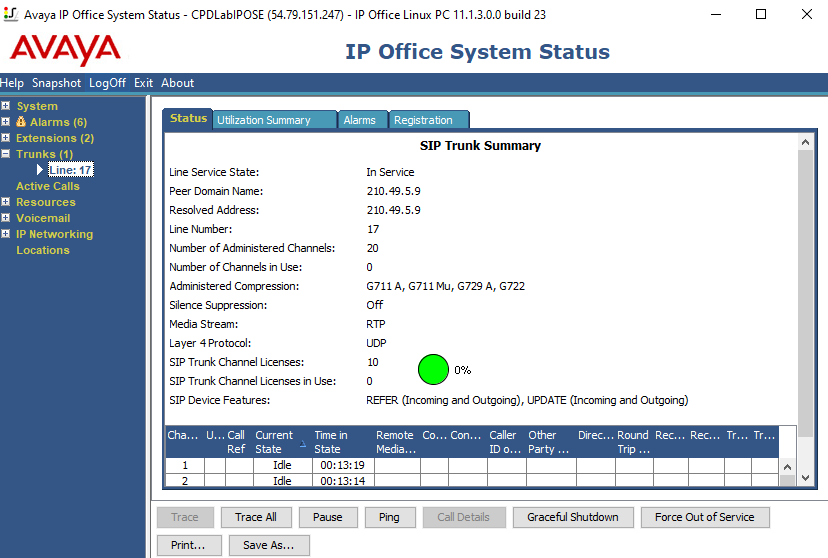Click the disabled Call Details button
Image resolution: width=828 pixels, height=558 pixels.
click(464, 517)
